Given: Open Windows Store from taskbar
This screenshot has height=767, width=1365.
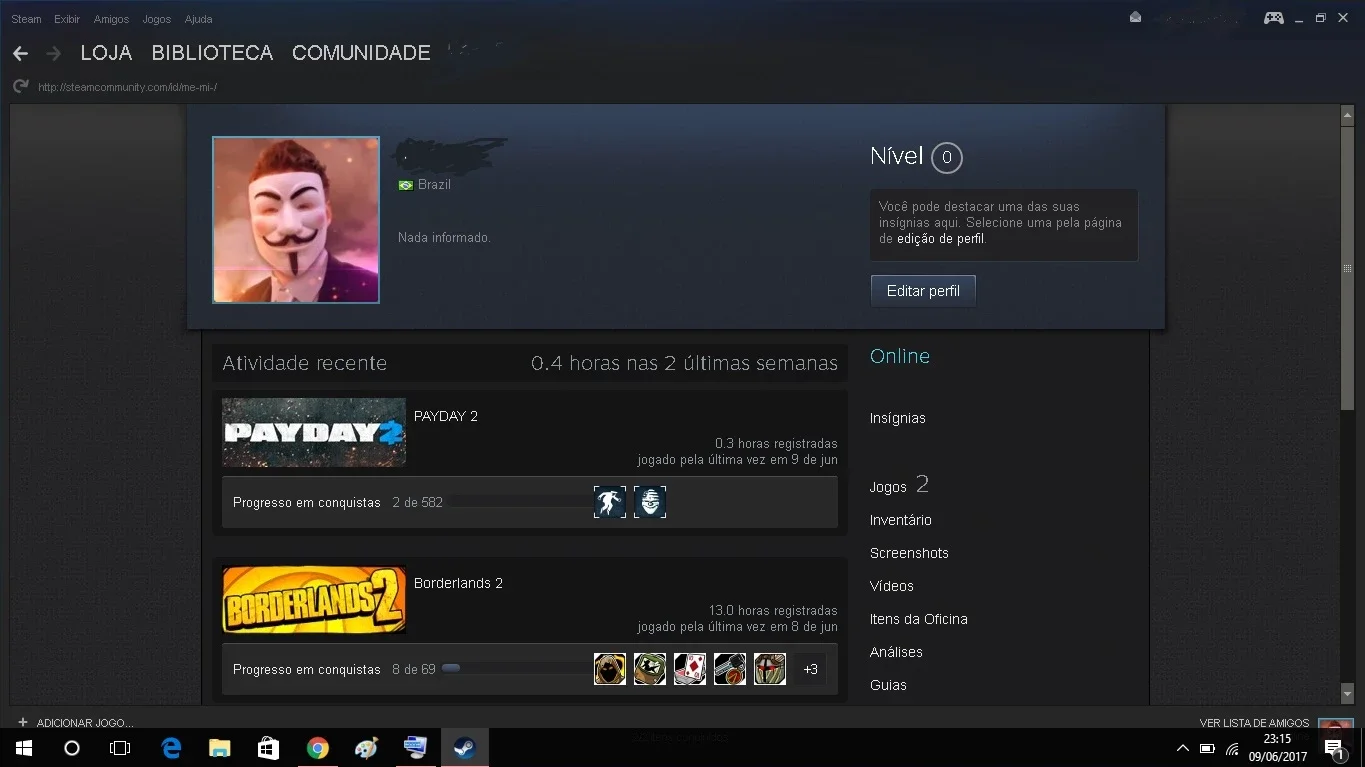Looking at the screenshot, I should pyautogui.click(x=268, y=748).
